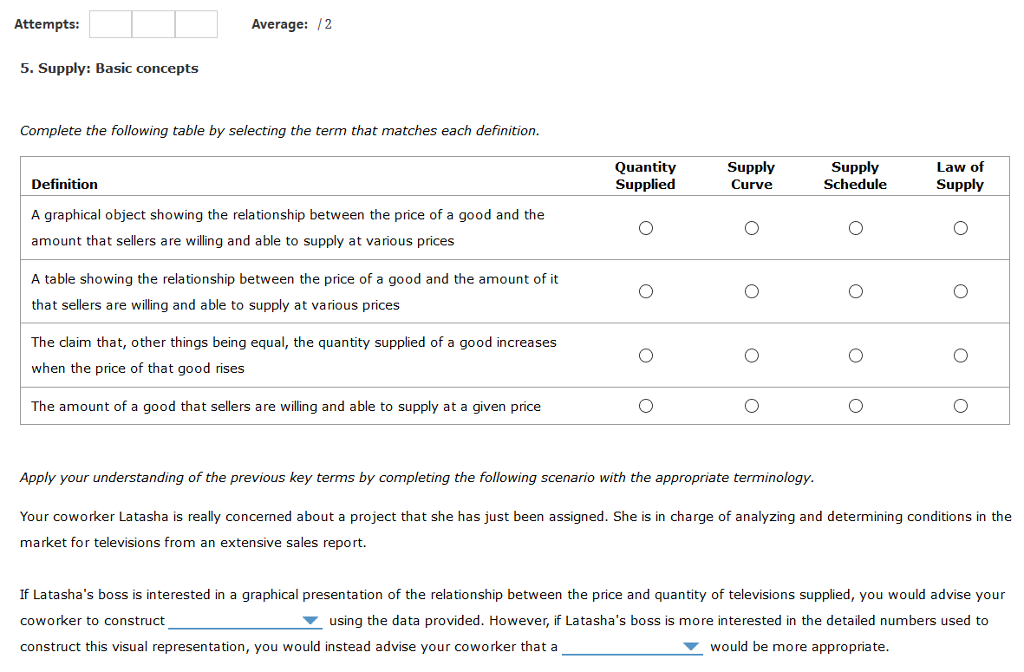Click the third Attempts input box
Image resolution: width=1024 pixels, height=672 pixels.
(x=196, y=23)
